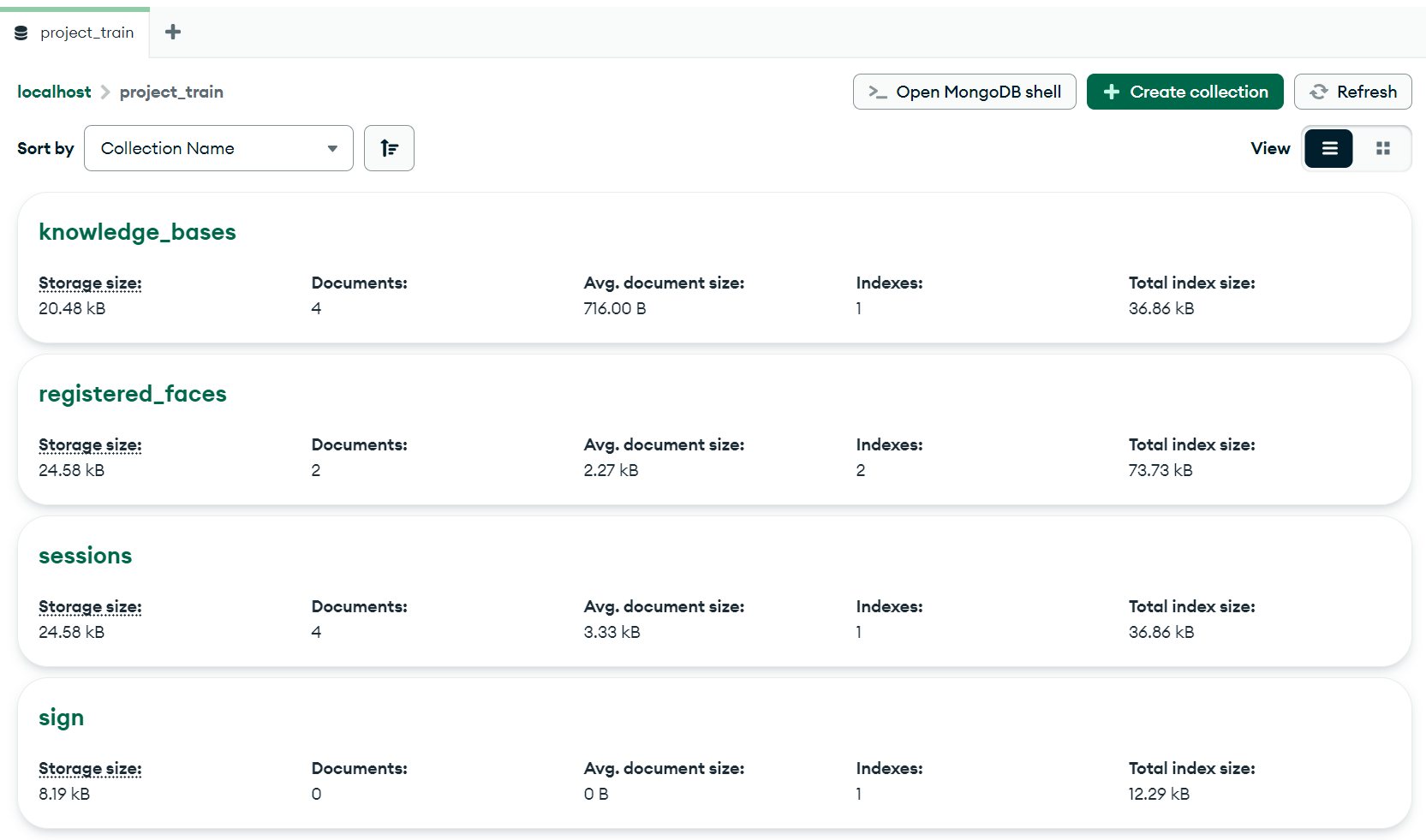Viewport: 1426px width, 840px height.
Task: Switch to grid view
Action: [1382, 148]
